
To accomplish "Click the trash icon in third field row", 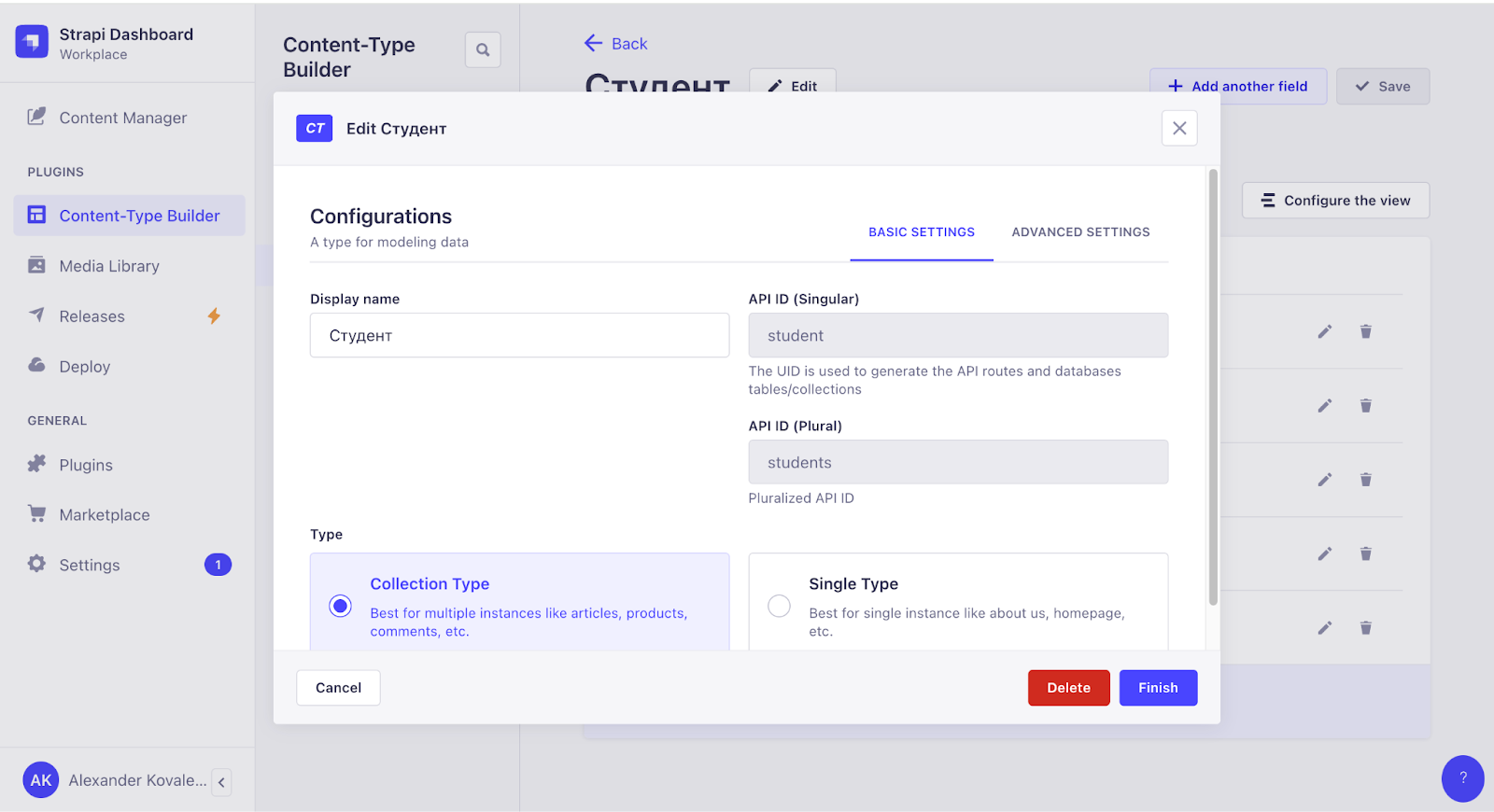I will point(1365,480).
